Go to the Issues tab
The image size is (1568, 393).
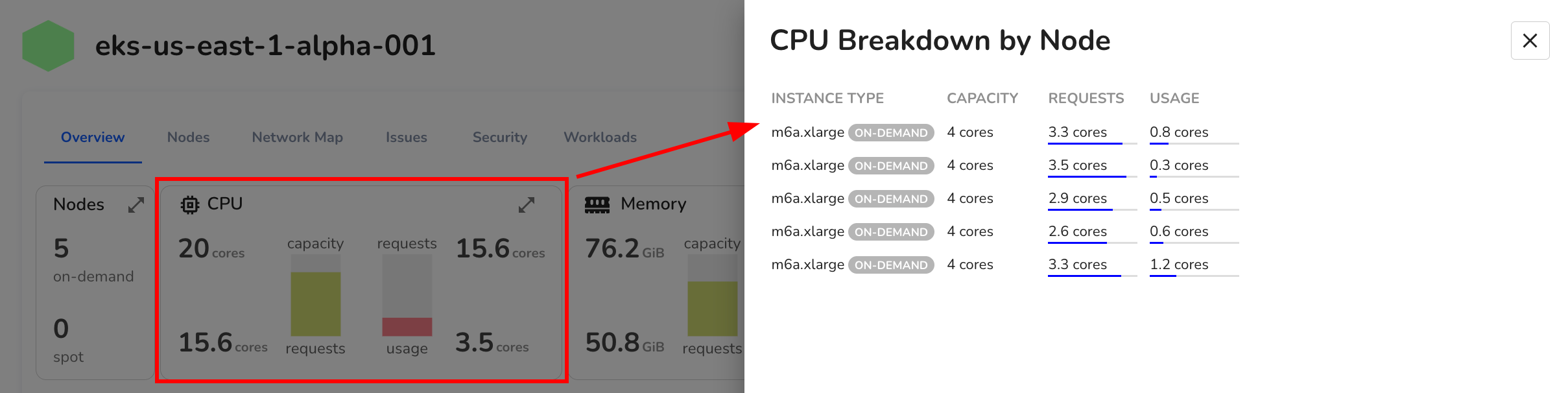point(406,137)
